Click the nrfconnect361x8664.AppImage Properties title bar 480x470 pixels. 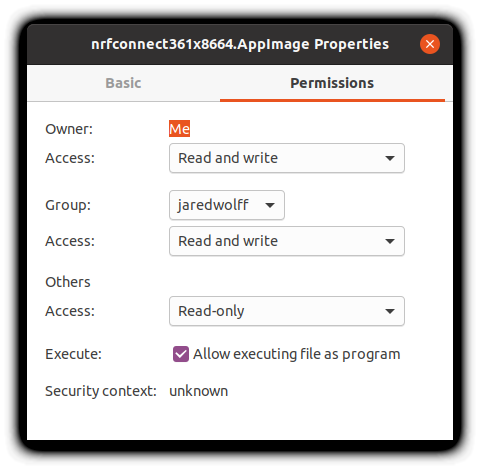[x=240, y=44]
